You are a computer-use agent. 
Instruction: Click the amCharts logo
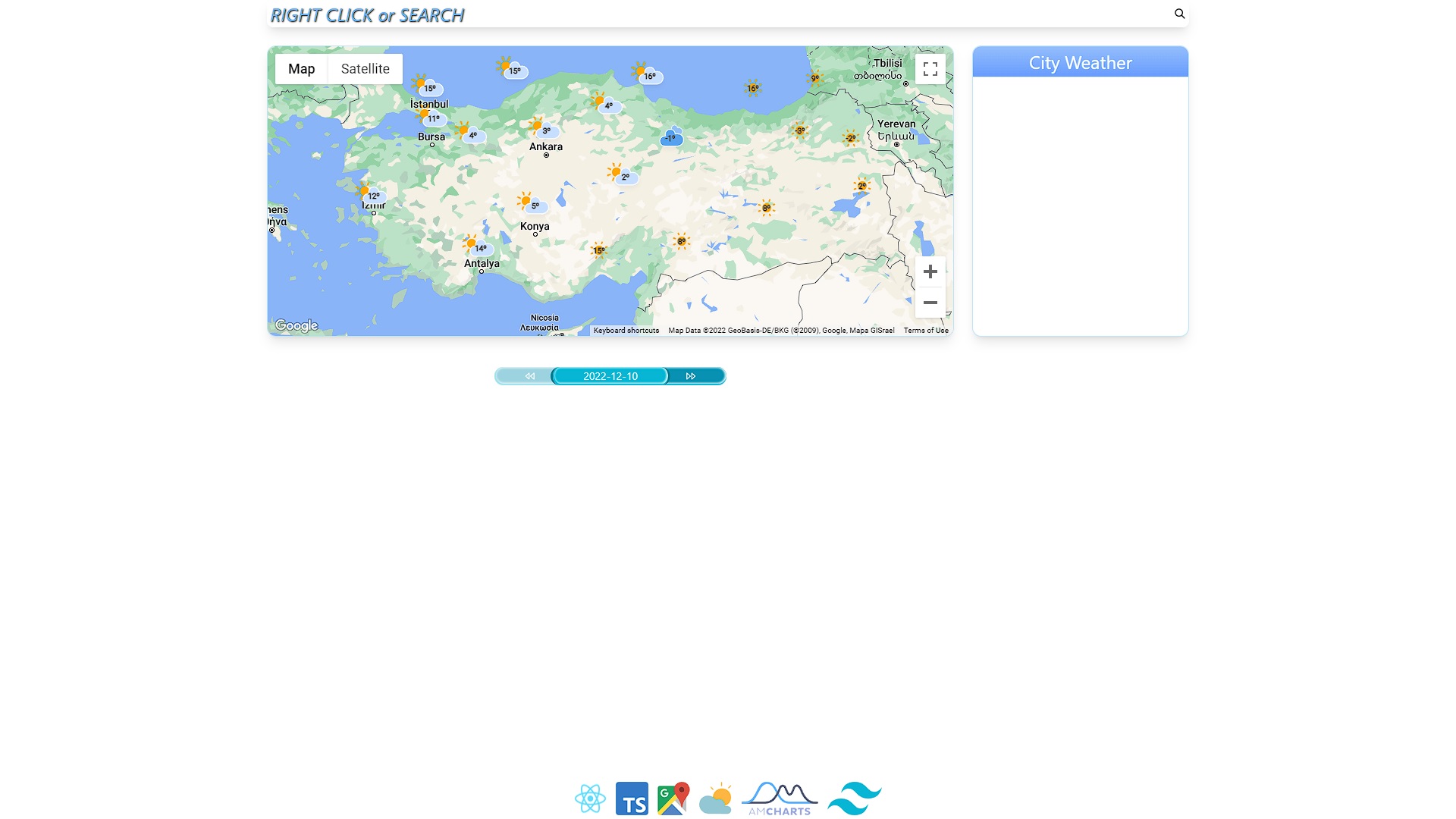point(780,799)
